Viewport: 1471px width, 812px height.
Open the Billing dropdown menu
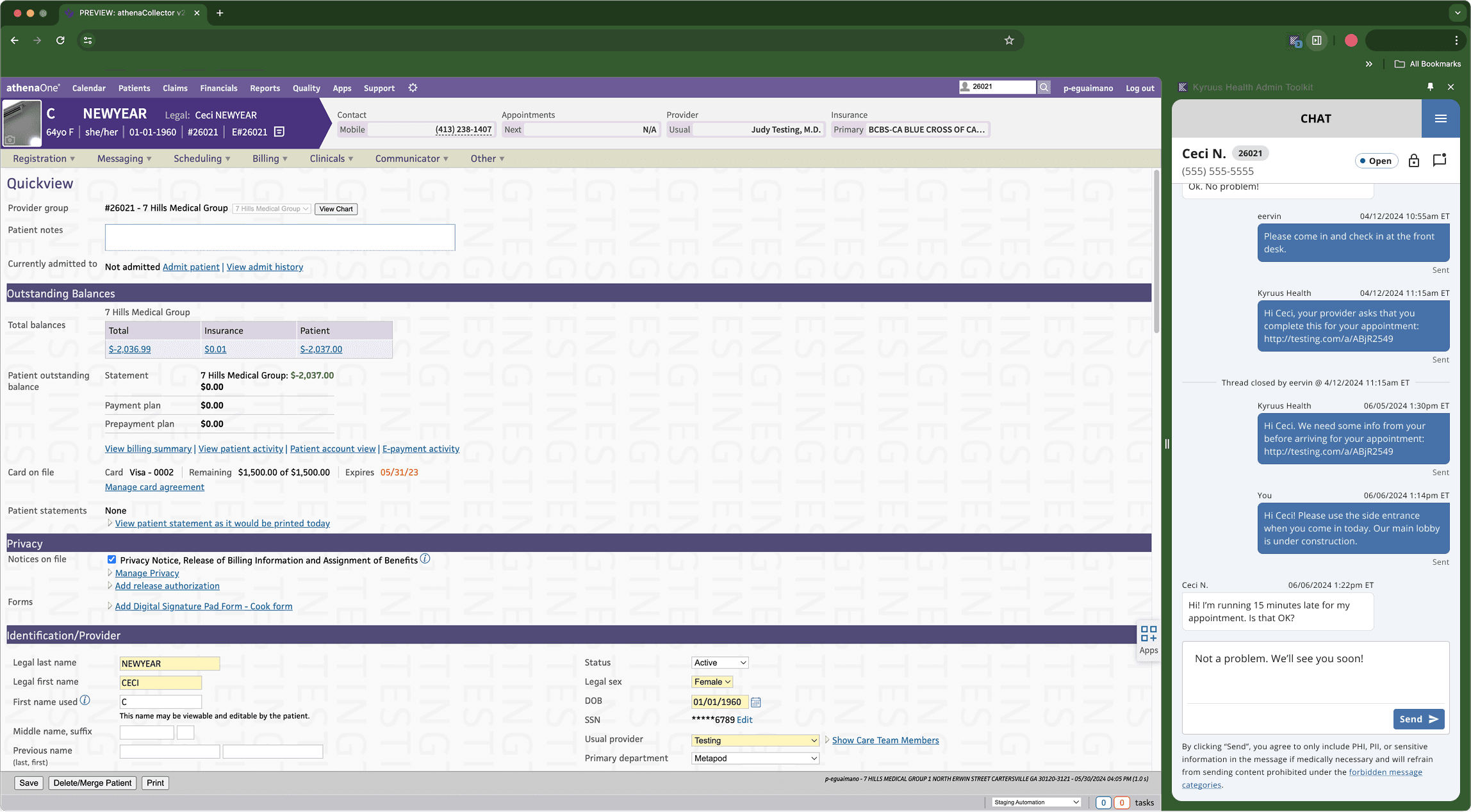(x=270, y=159)
